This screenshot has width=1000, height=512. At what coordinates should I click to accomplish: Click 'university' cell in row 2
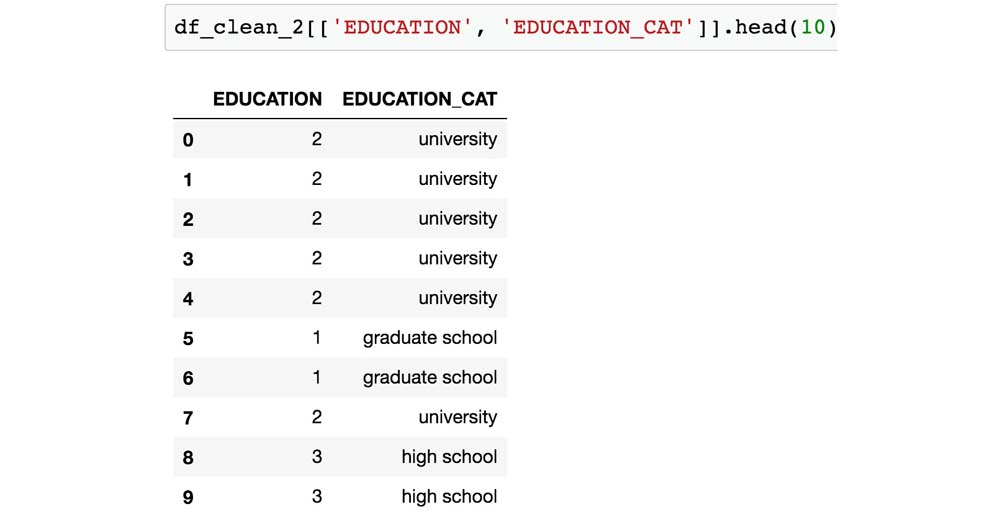pos(457,218)
